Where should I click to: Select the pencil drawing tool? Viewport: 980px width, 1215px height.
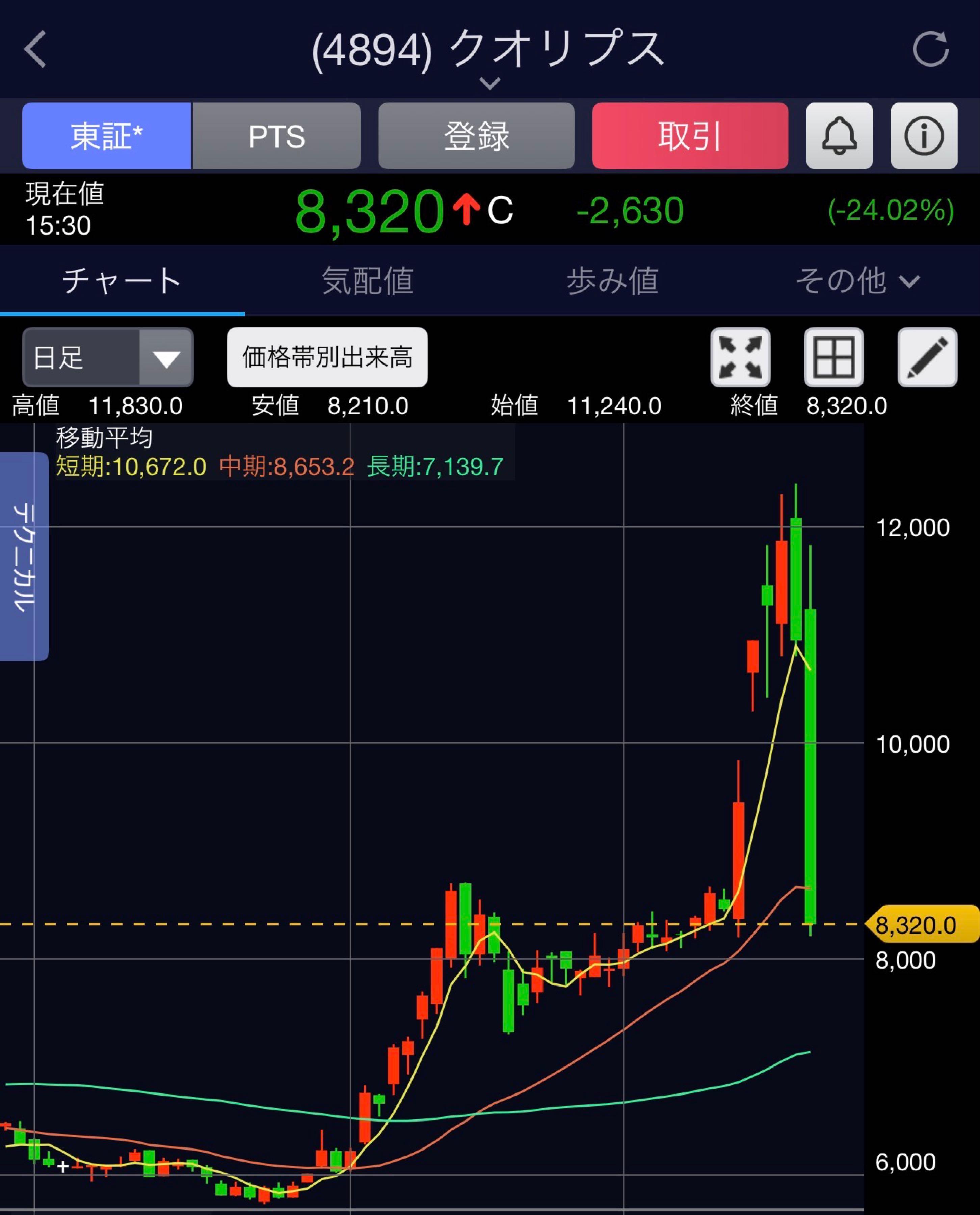tap(927, 357)
